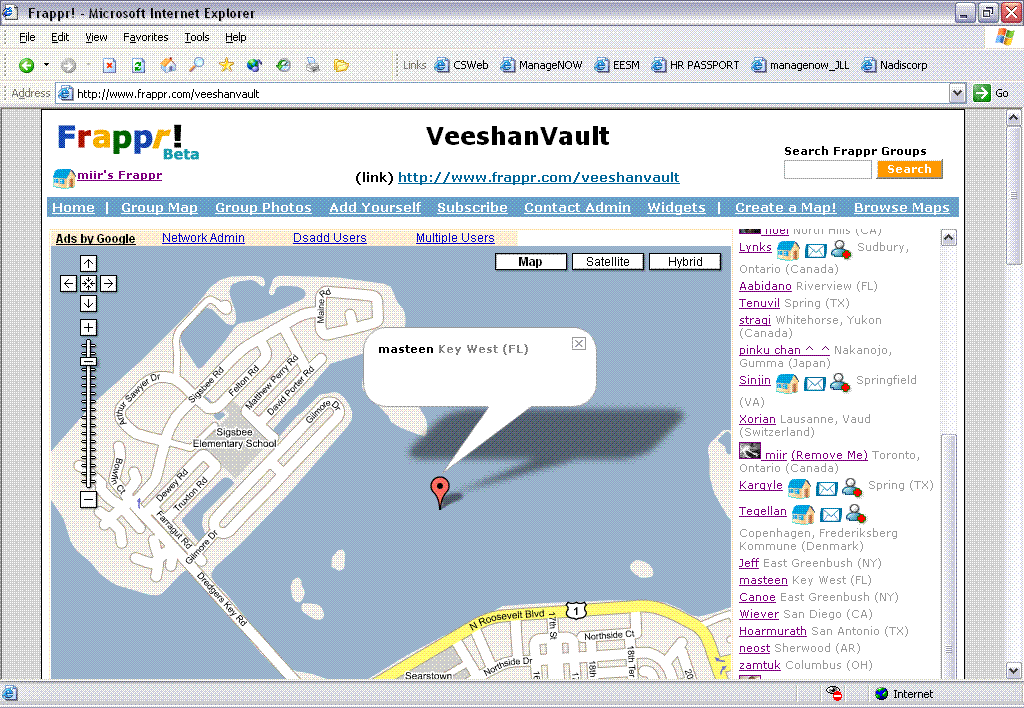Image resolution: width=1024 pixels, height=708 pixels.
Task: Click the orange Search button
Action: pos(909,169)
